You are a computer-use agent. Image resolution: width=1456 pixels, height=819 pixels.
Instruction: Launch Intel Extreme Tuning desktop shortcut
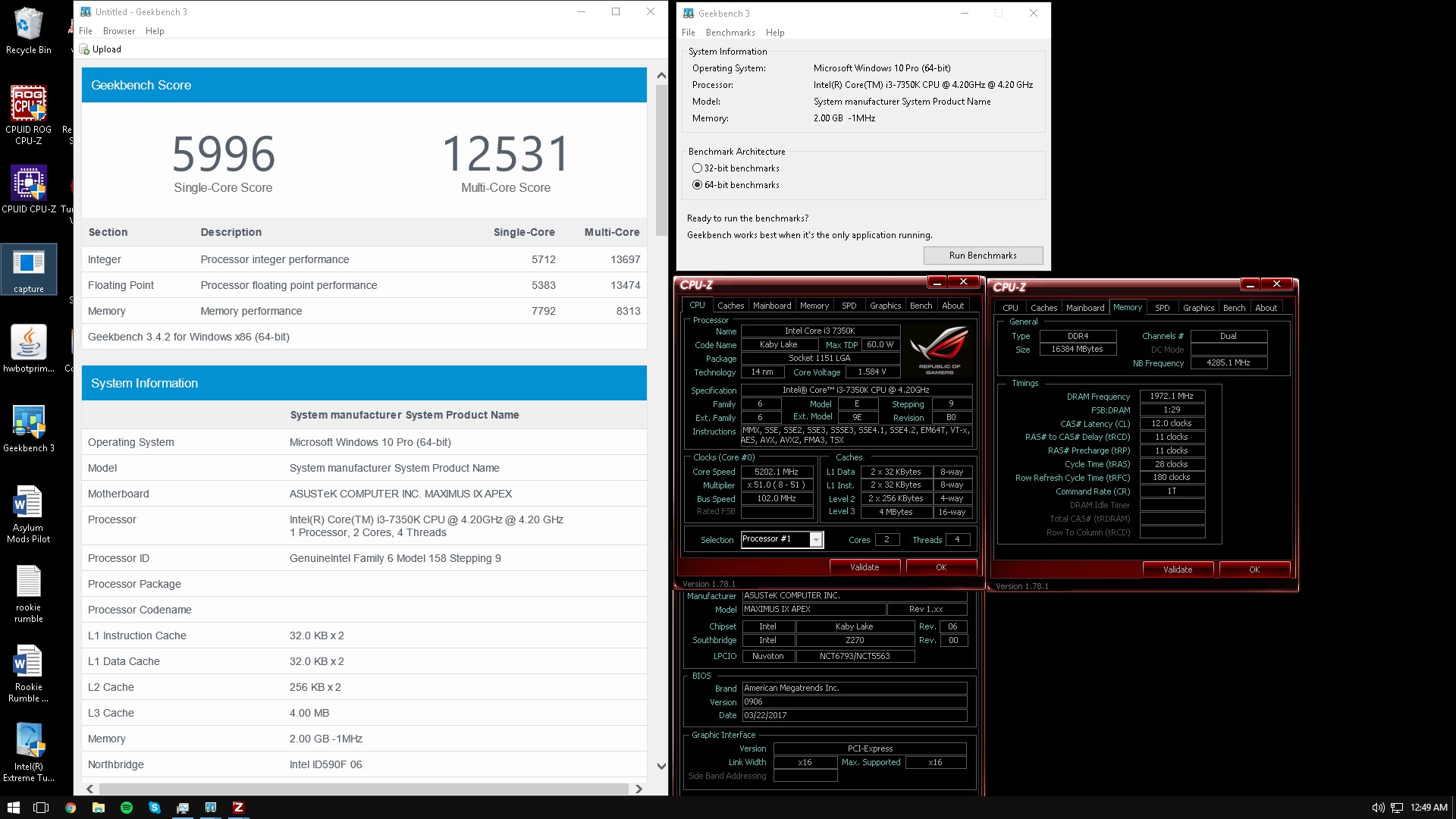pos(28,752)
